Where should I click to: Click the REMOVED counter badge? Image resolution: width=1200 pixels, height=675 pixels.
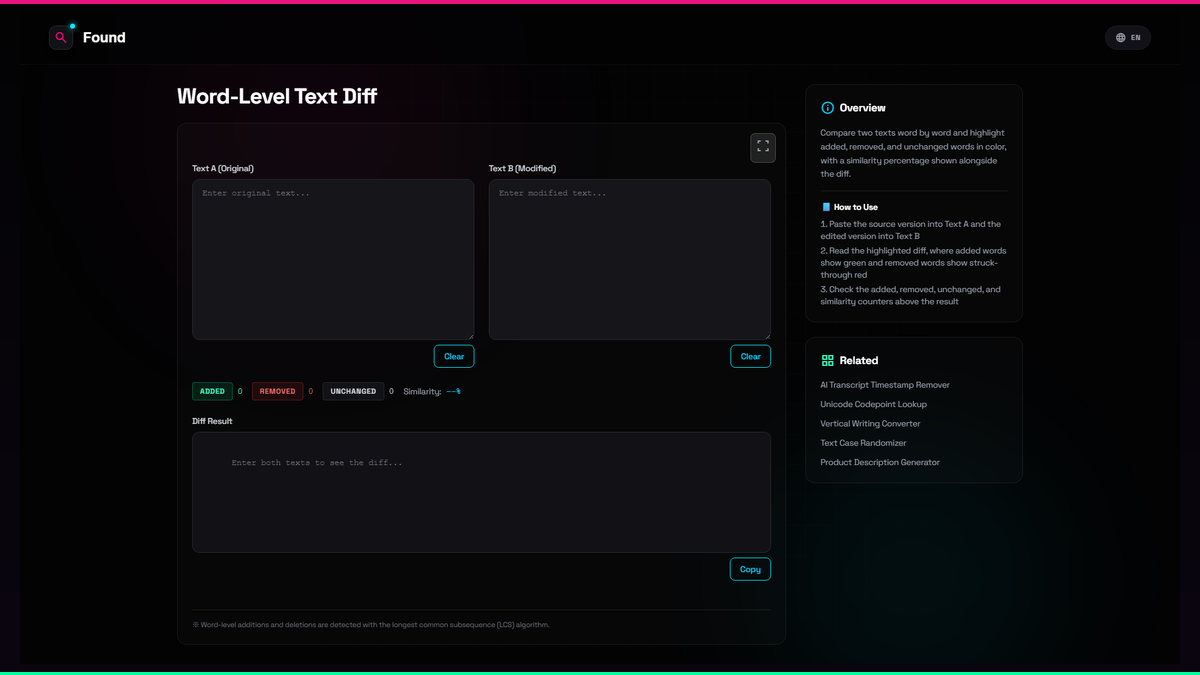coord(277,391)
